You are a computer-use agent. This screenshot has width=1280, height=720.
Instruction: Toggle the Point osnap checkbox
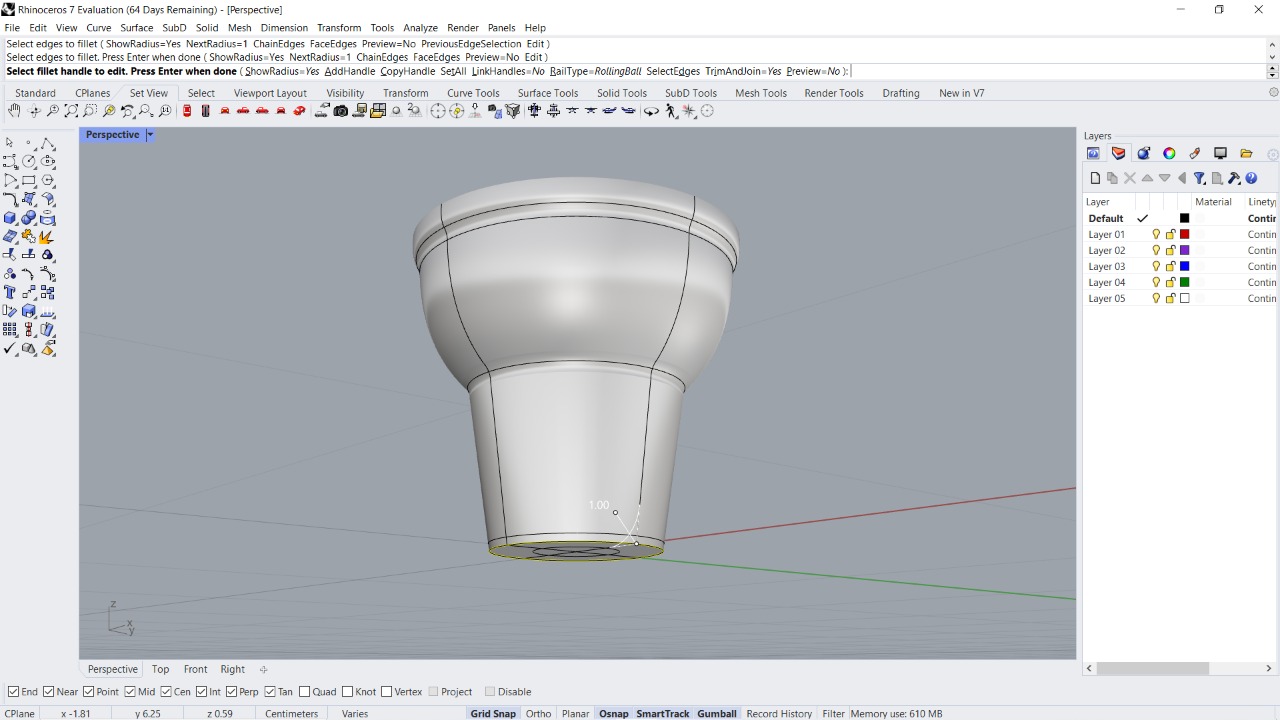[x=88, y=692]
